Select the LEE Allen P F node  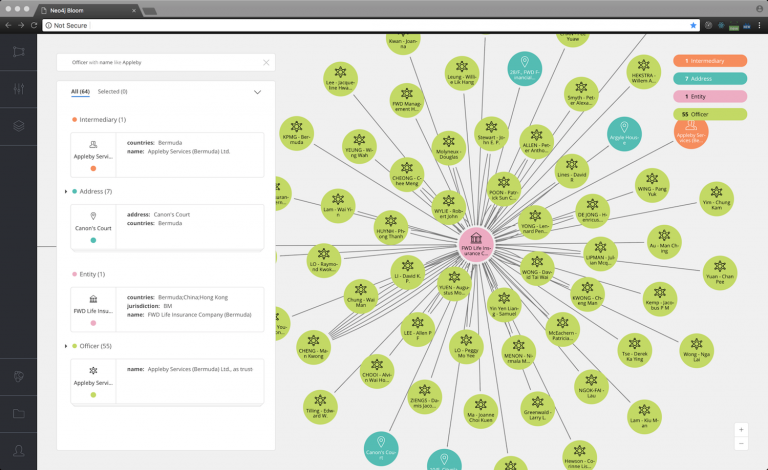click(x=417, y=329)
